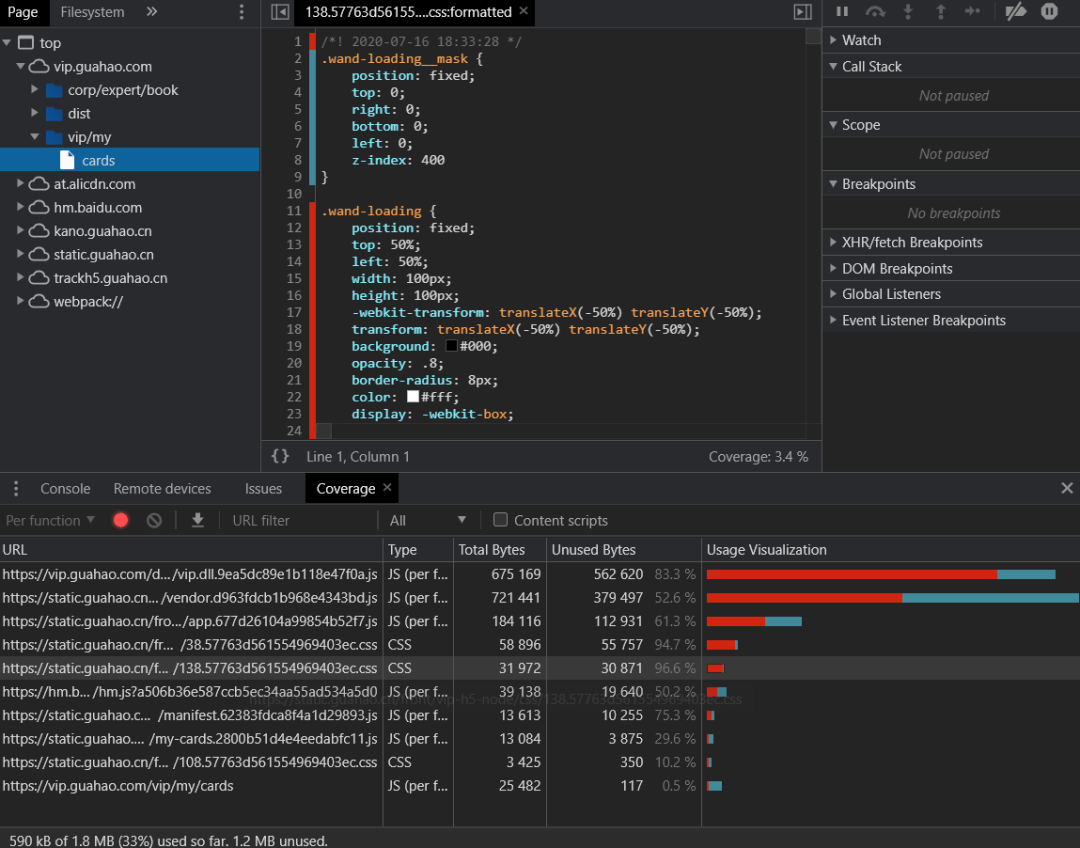The height and width of the screenshot is (848, 1080).
Task: Click the clear coverage icon
Action: coord(154,520)
